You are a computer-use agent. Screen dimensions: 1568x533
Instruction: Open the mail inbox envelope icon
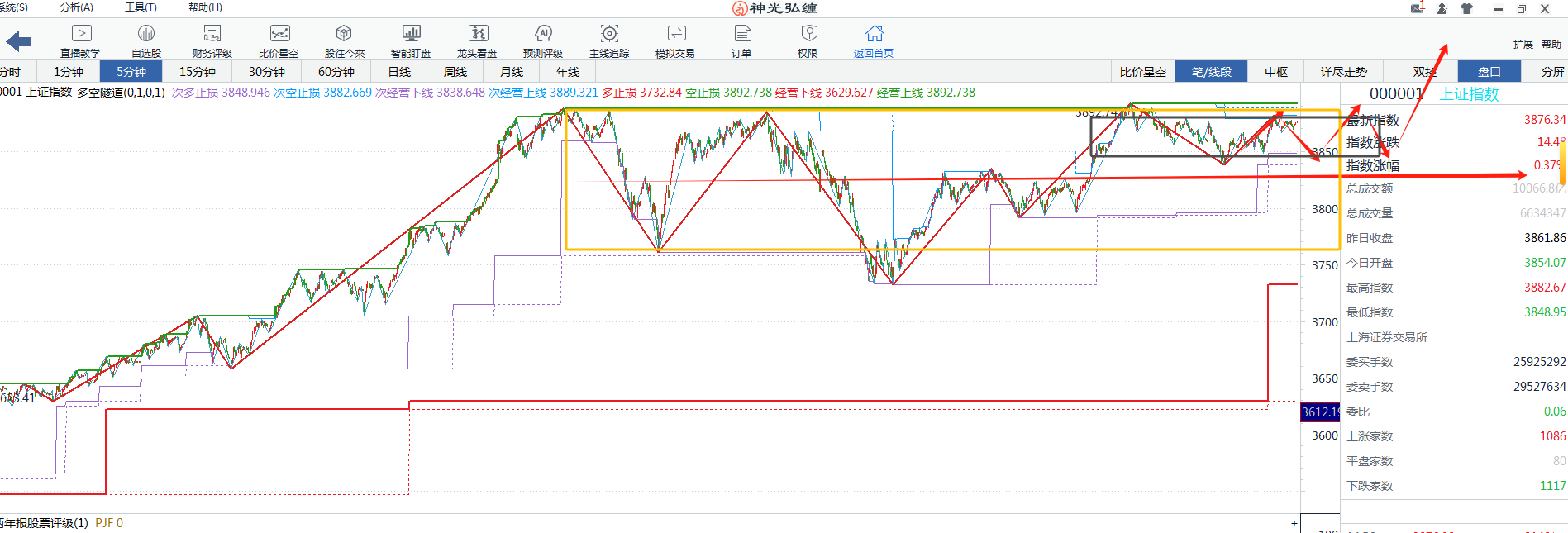(1417, 8)
